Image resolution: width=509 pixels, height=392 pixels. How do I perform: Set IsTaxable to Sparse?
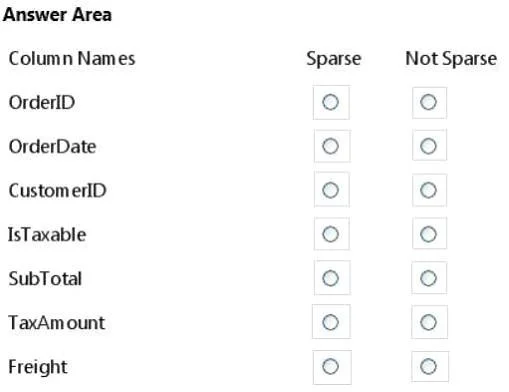(330, 234)
